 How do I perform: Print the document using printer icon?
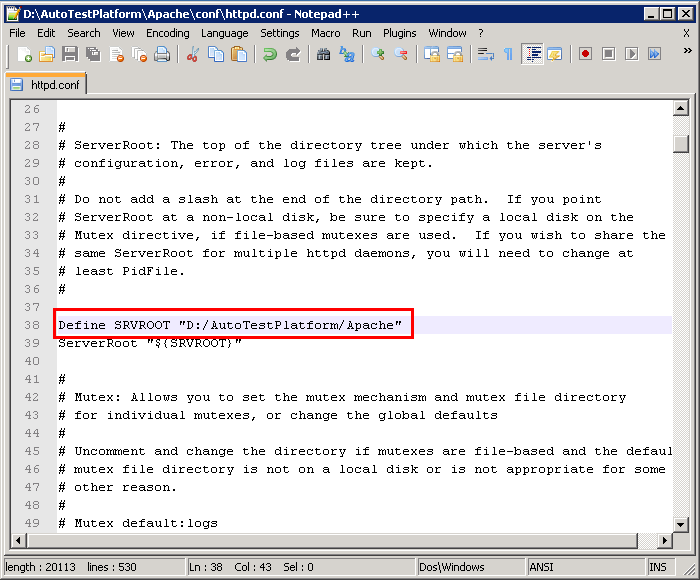[x=162, y=54]
